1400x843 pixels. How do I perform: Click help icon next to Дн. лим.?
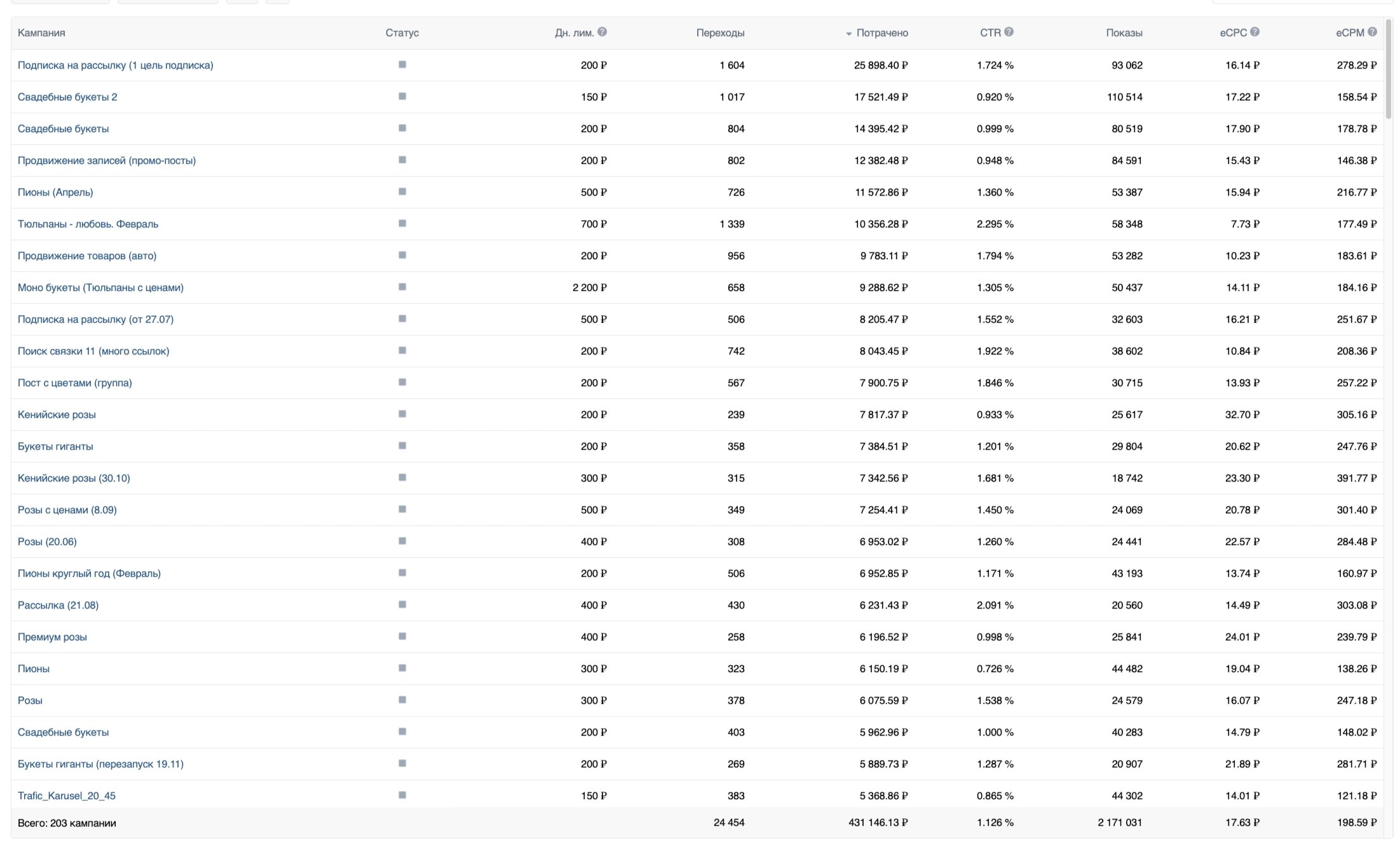pos(602,32)
